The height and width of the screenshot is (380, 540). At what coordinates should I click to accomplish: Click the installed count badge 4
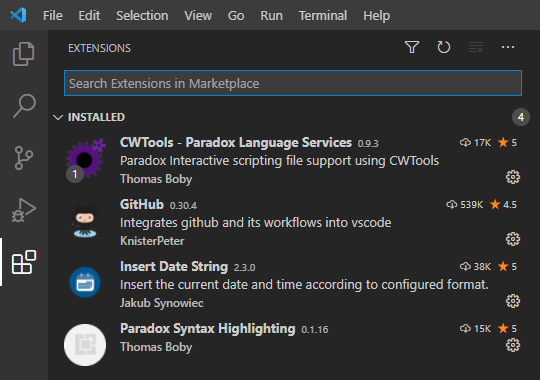521,117
